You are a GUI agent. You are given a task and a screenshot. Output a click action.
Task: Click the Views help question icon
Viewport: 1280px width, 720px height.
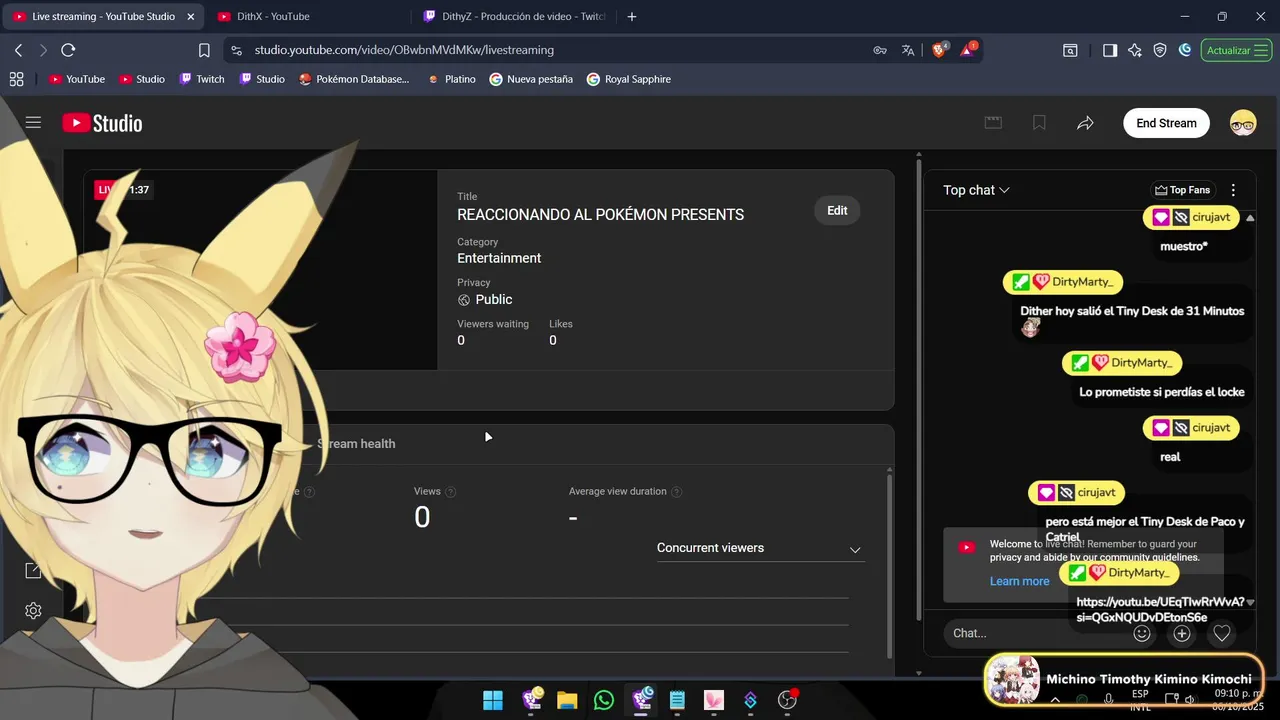coord(450,492)
